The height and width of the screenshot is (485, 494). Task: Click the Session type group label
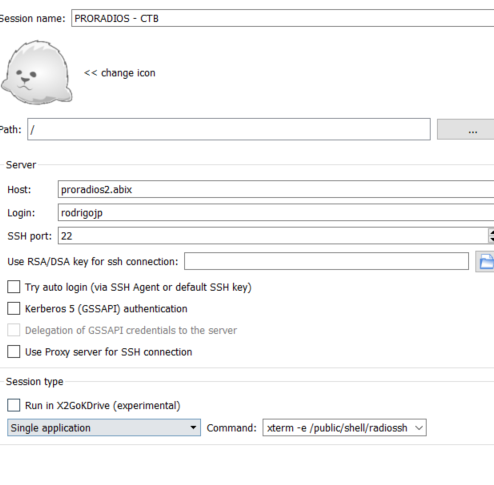tap(35, 381)
